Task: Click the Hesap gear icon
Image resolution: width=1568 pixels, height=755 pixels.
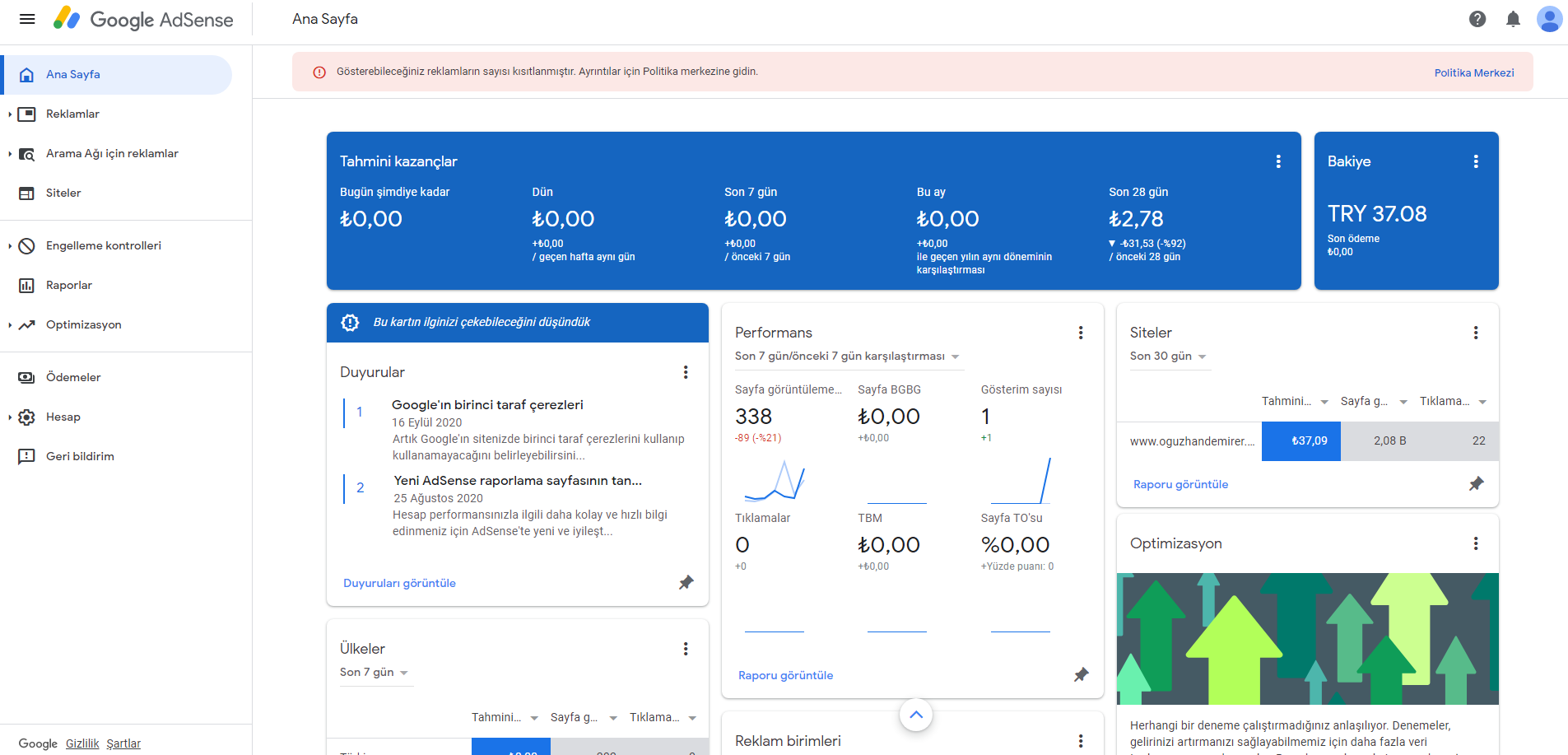Action: 27,417
